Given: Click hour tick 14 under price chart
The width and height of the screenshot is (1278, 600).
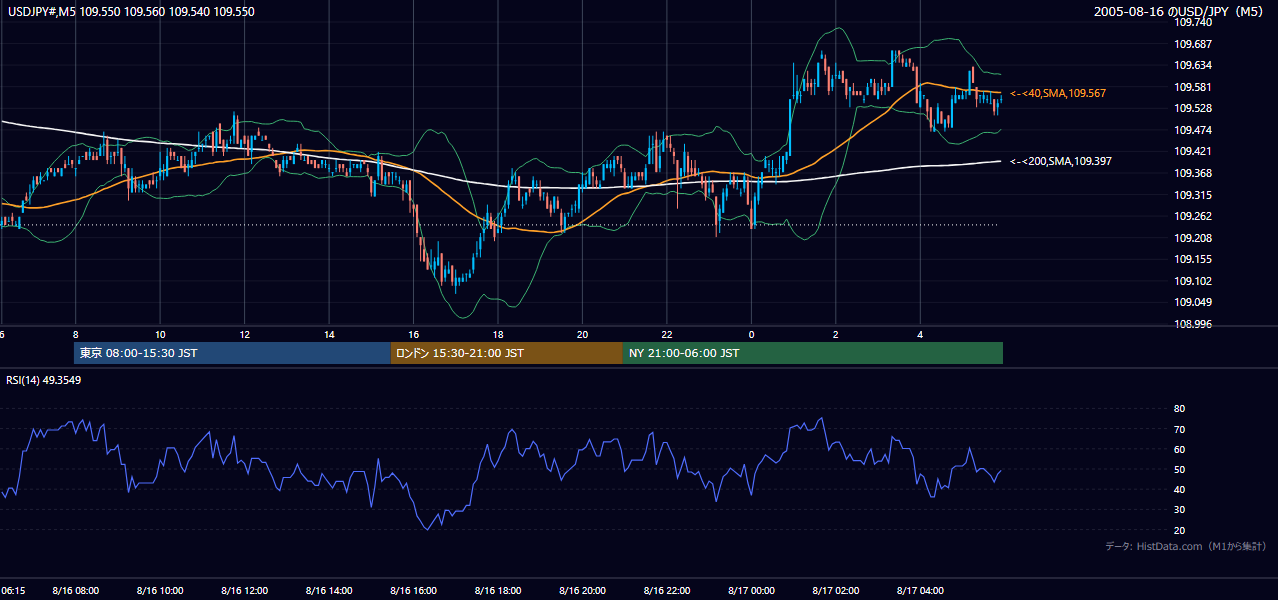Looking at the screenshot, I should (329, 335).
